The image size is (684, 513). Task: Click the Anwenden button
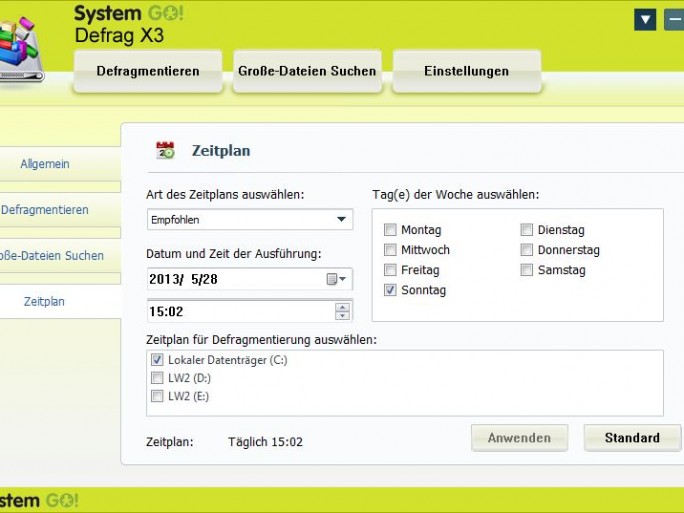[519, 438]
